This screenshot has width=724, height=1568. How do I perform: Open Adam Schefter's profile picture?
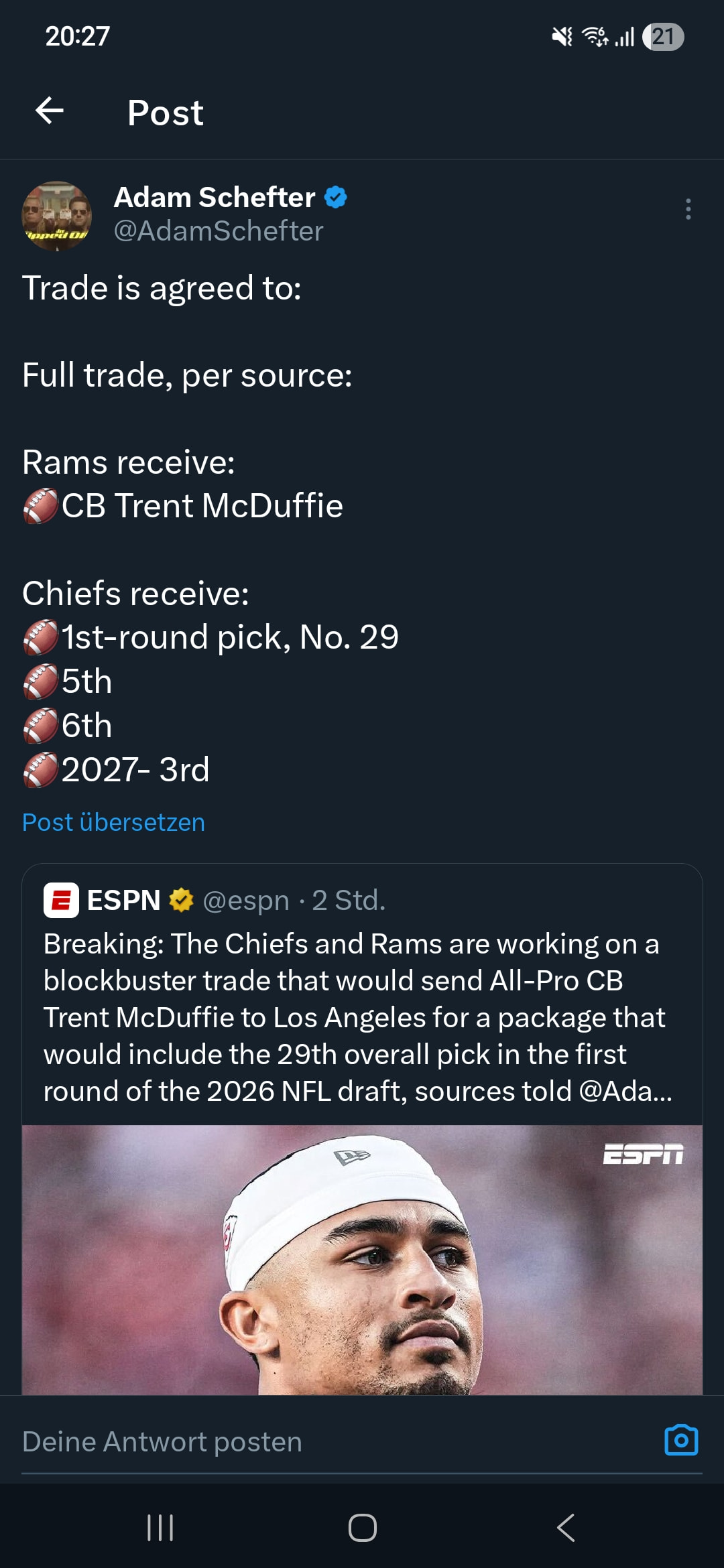[x=57, y=216]
